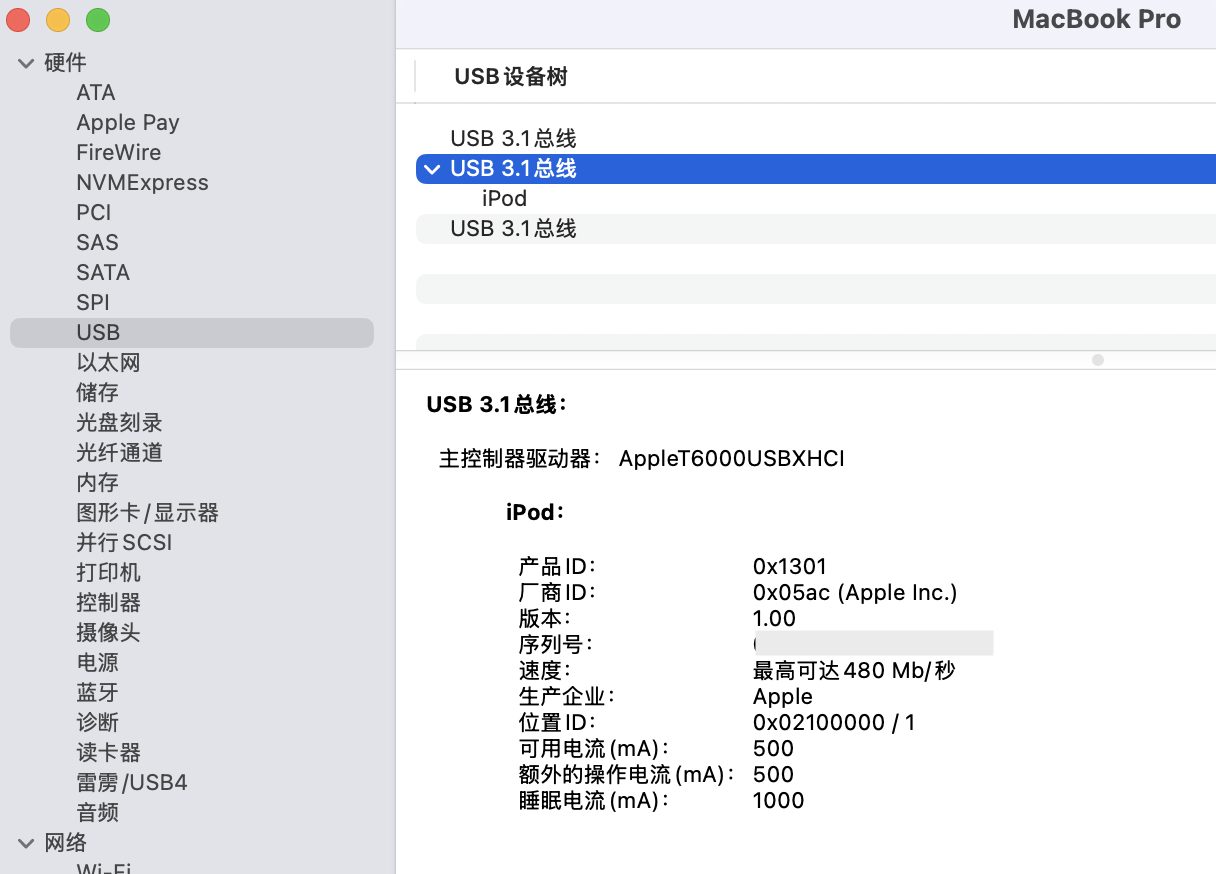Select 电源 in the sidebar
1216x874 pixels.
[x=98, y=663]
